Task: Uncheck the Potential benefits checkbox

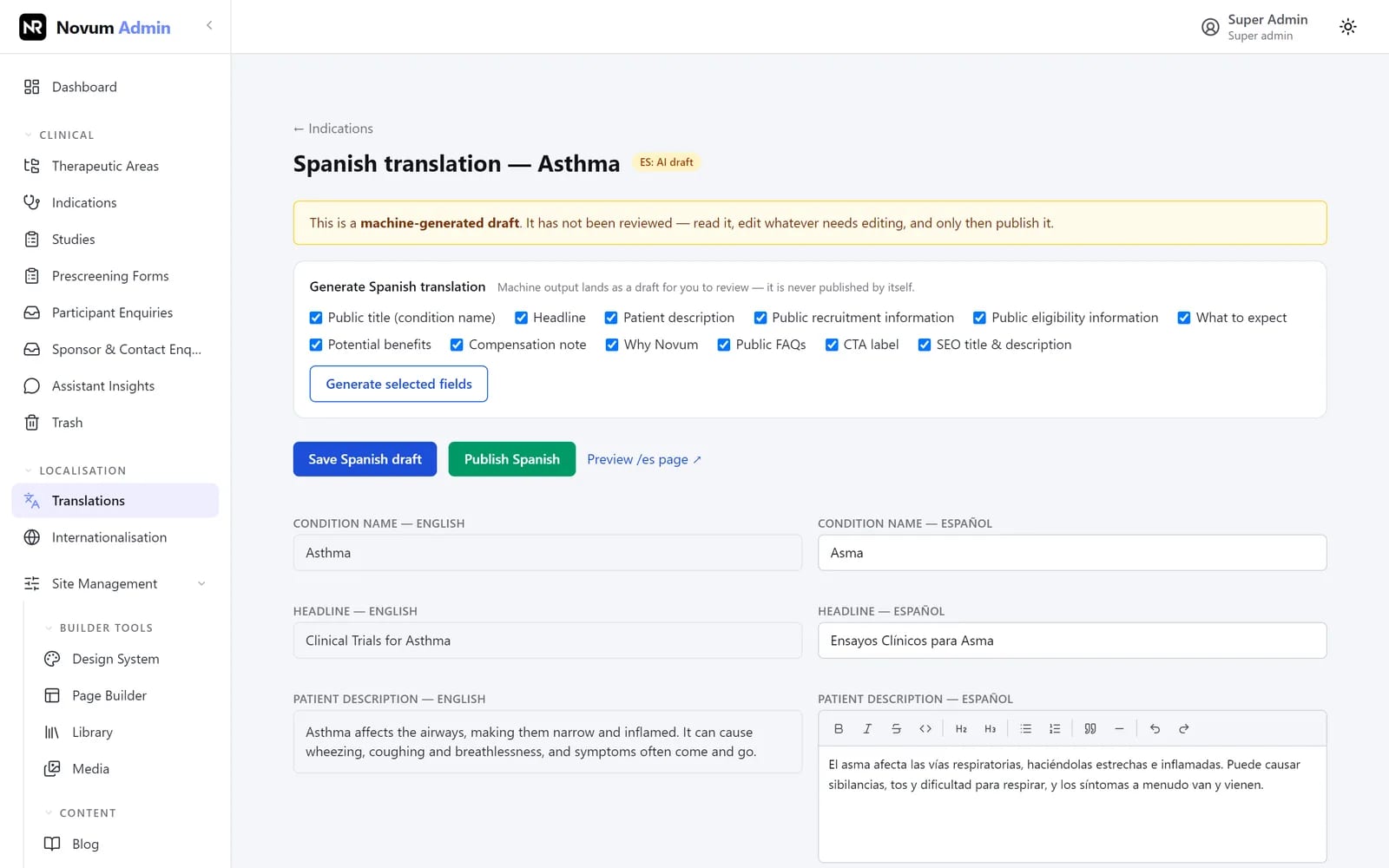Action: [316, 345]
